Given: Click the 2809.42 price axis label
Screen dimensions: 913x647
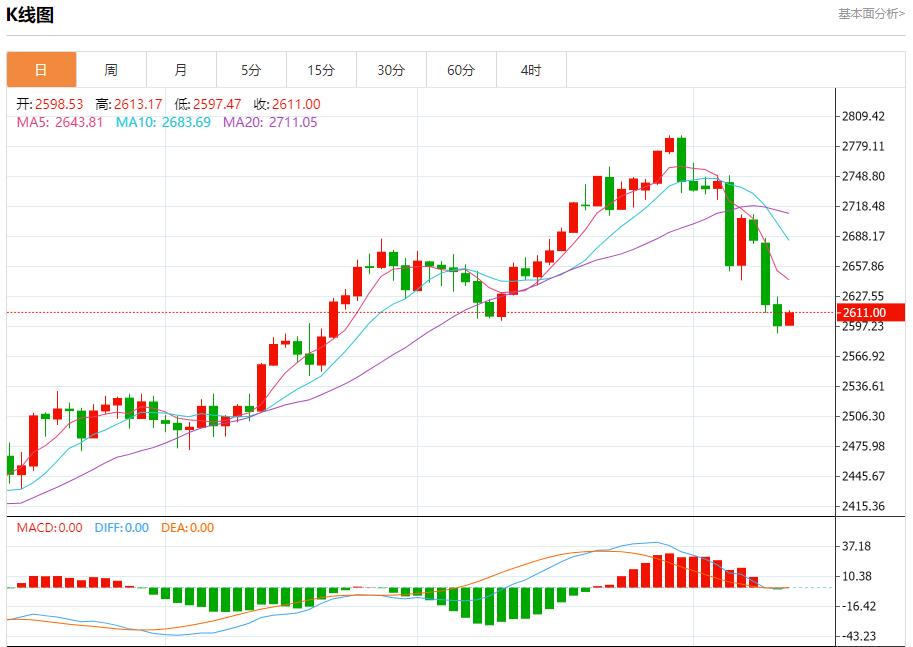Looking at the screenshot, I should (863, 116).
